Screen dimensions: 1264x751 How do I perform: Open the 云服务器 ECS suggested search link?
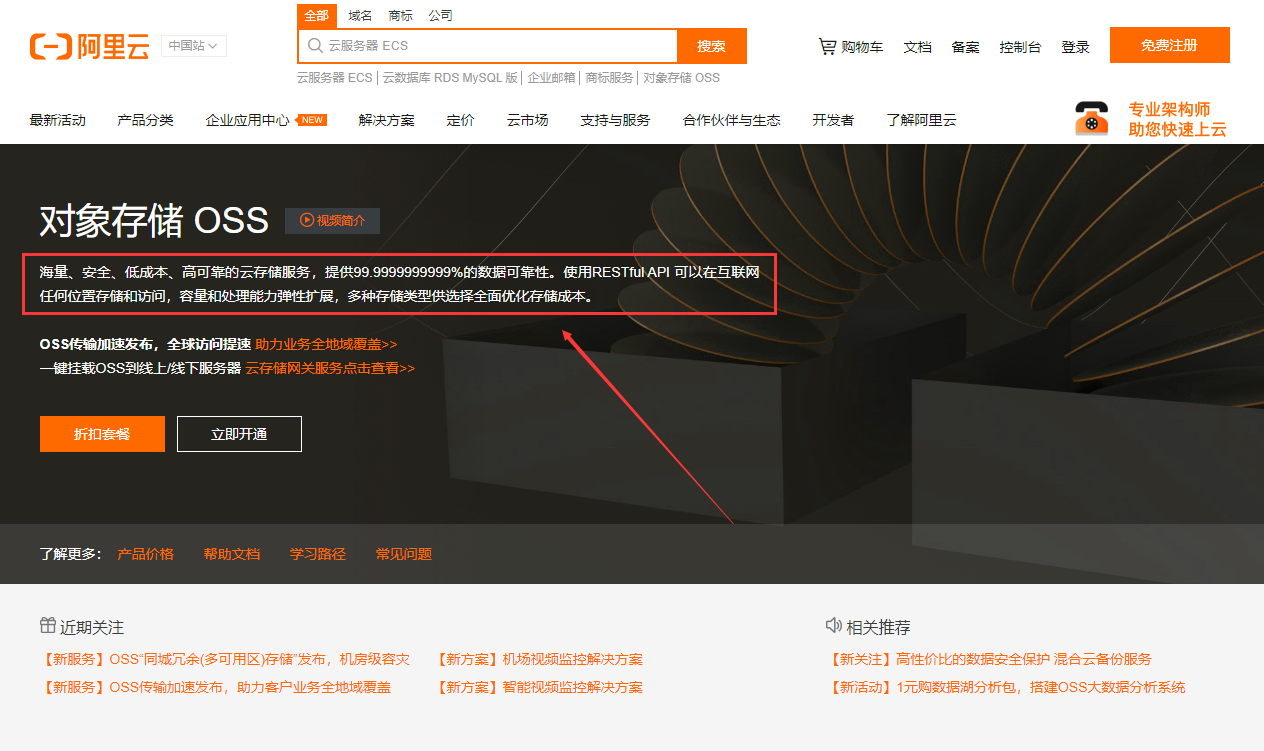click(334, 78)
